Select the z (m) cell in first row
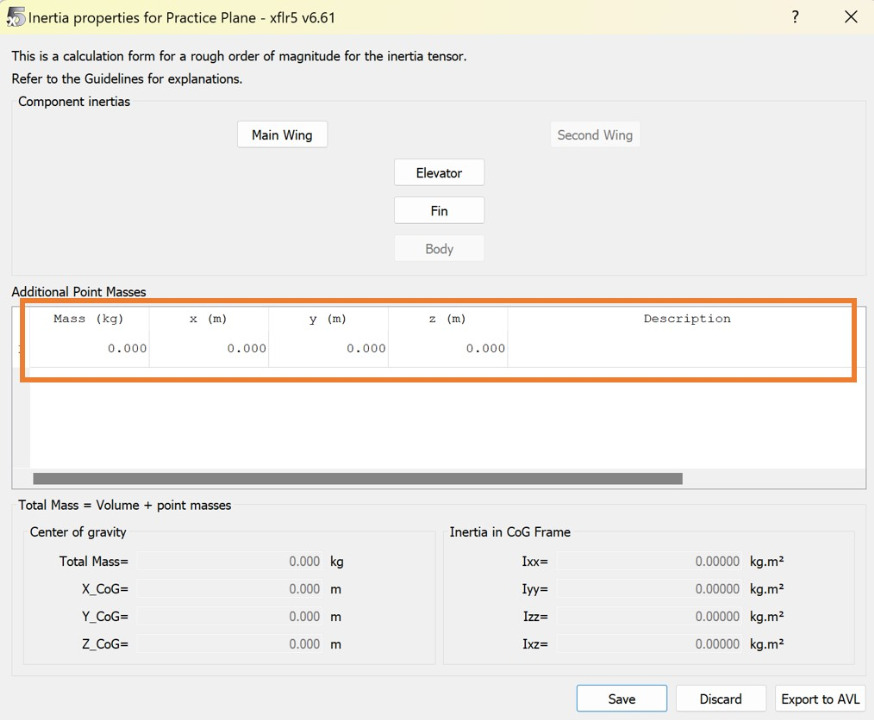The image size is (874, 720). (448, 349)
